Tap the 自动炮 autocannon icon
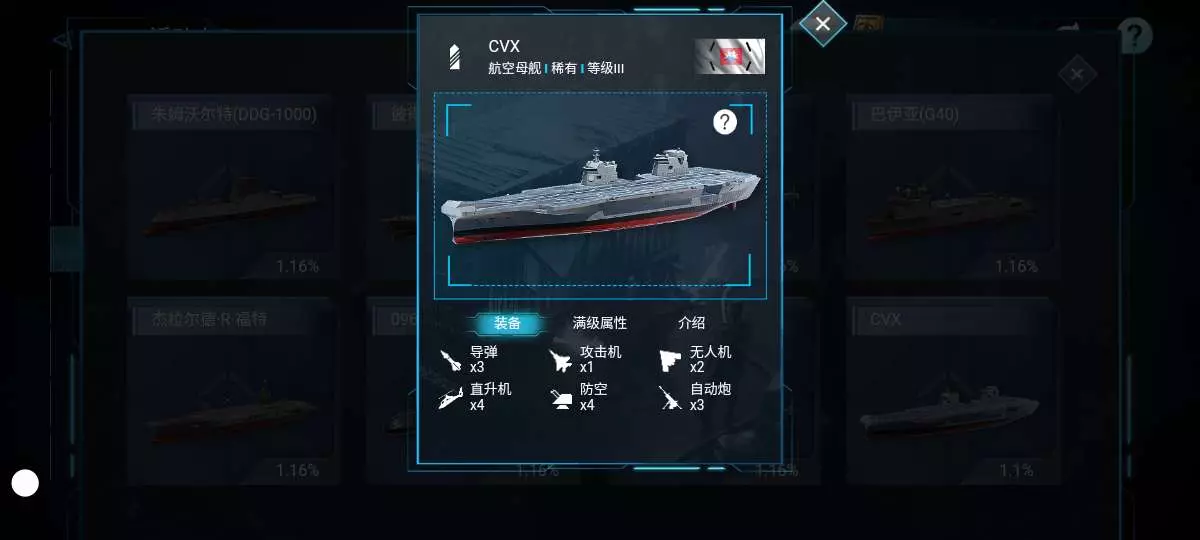1200x540 pixels. (670, 398)
